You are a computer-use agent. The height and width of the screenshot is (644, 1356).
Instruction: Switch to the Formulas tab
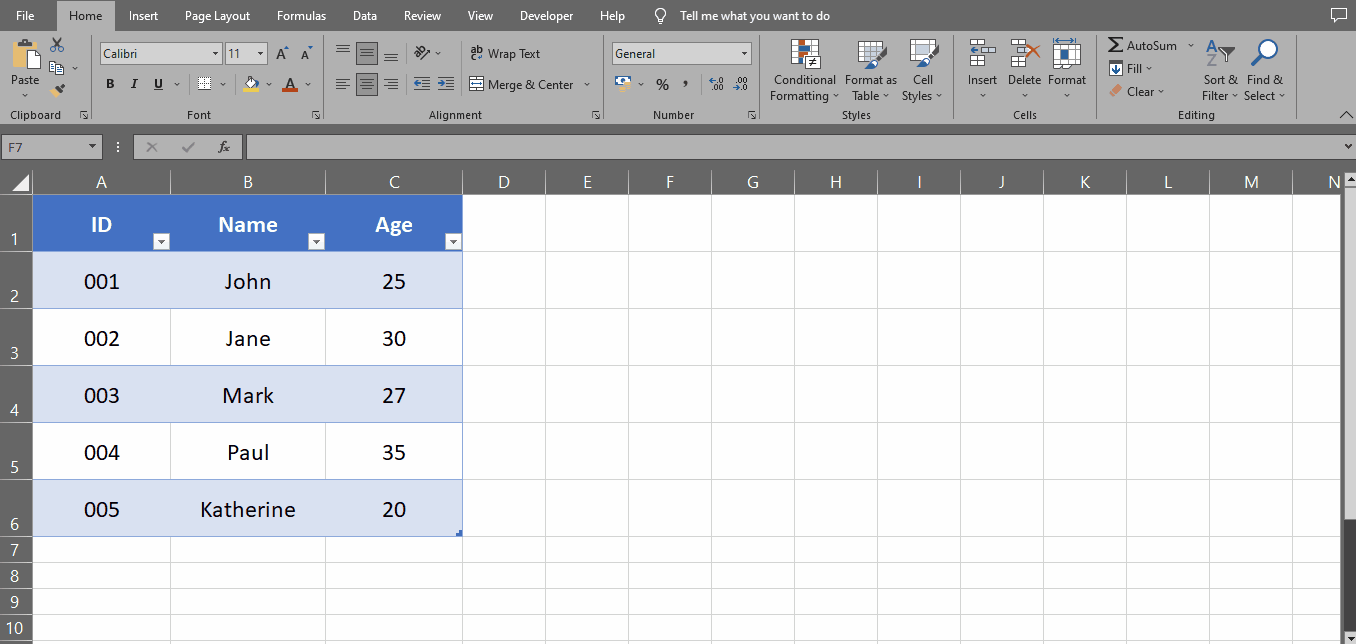click(x=301, y=15)
